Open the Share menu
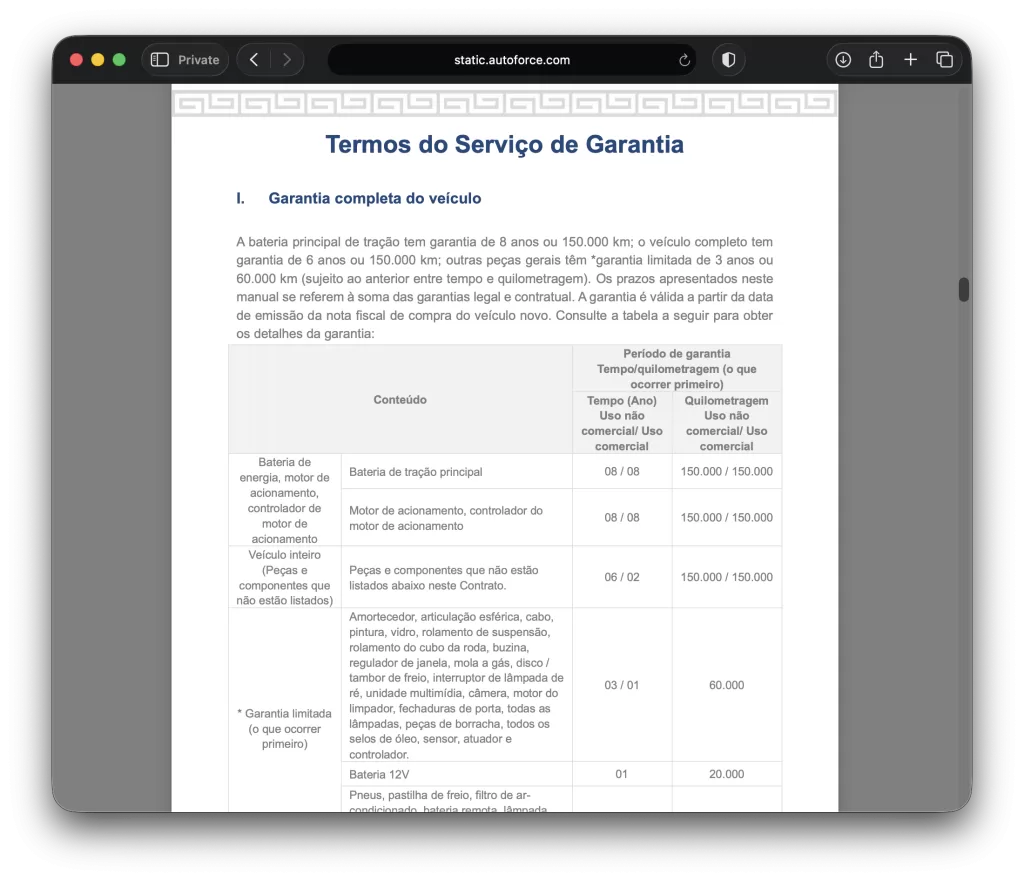Image resolution: width=1024 pixels, height=881 pixels. [x=876, y=60]
